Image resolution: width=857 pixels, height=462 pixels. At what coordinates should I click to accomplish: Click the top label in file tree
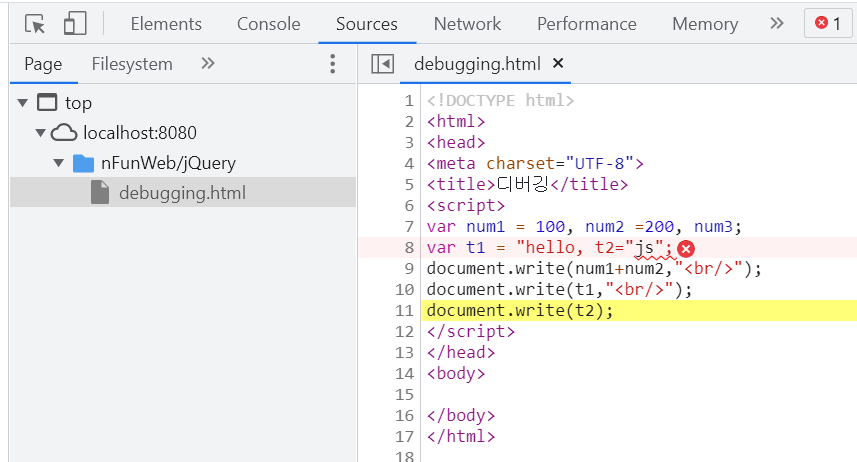click(x=78, y=103)
